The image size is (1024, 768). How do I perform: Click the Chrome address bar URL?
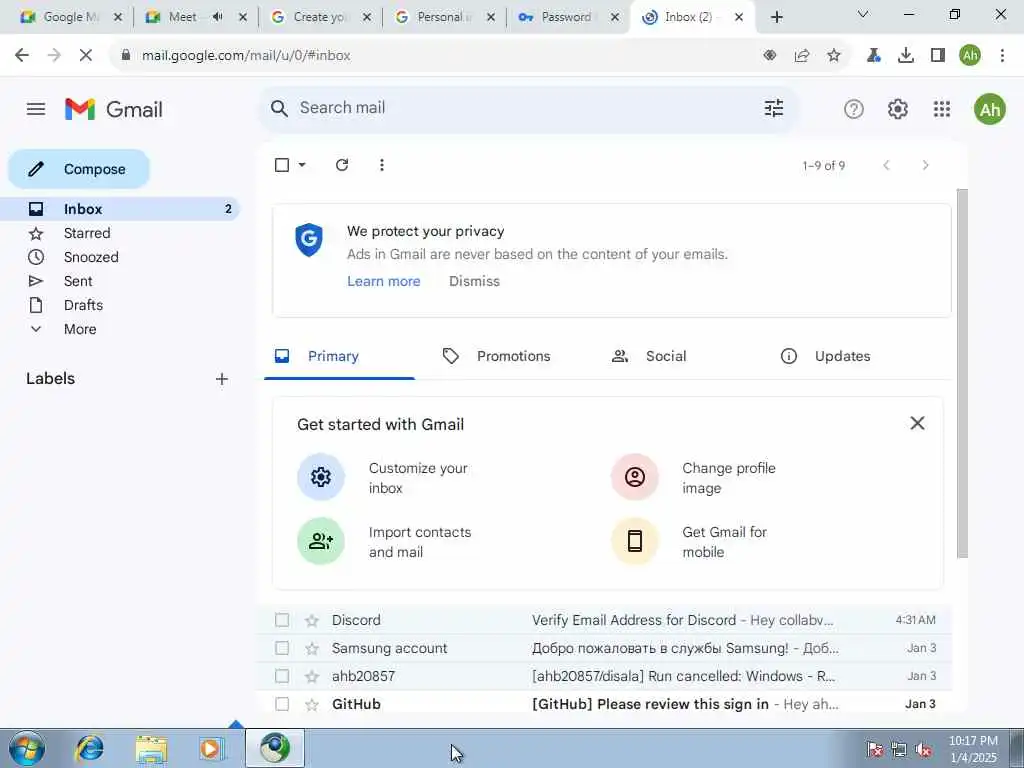246,56
